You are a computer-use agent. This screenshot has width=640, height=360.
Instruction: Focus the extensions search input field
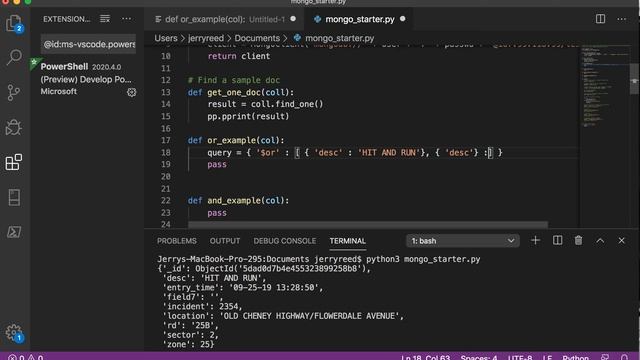tap(89, 44)
